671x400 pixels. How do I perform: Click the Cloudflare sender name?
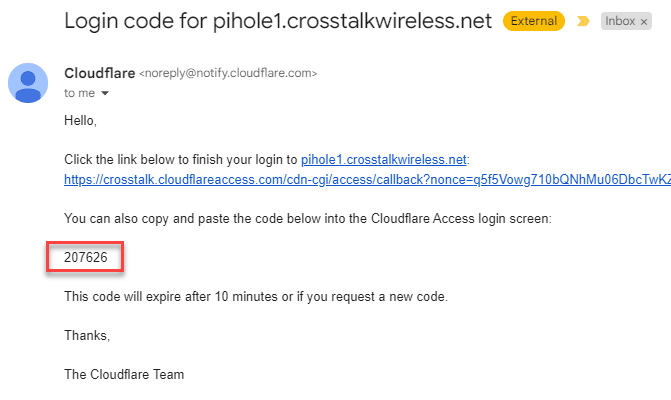click(x=100, y=73)
